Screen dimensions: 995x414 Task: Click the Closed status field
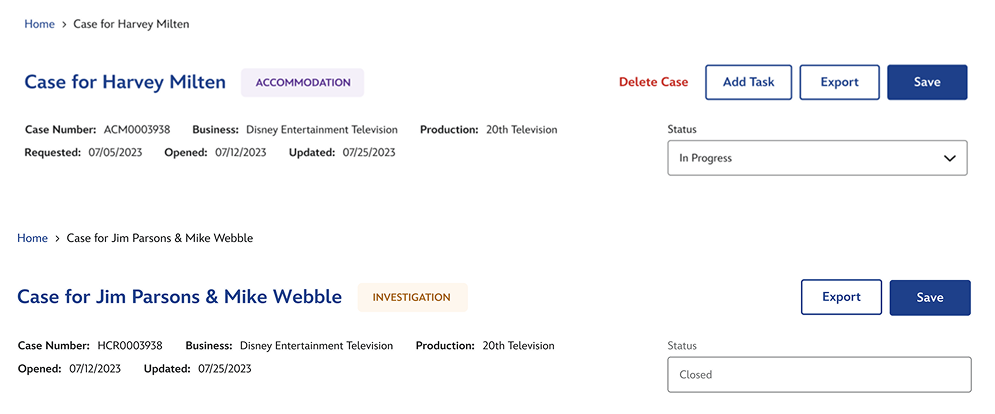(x=818, y=375)
